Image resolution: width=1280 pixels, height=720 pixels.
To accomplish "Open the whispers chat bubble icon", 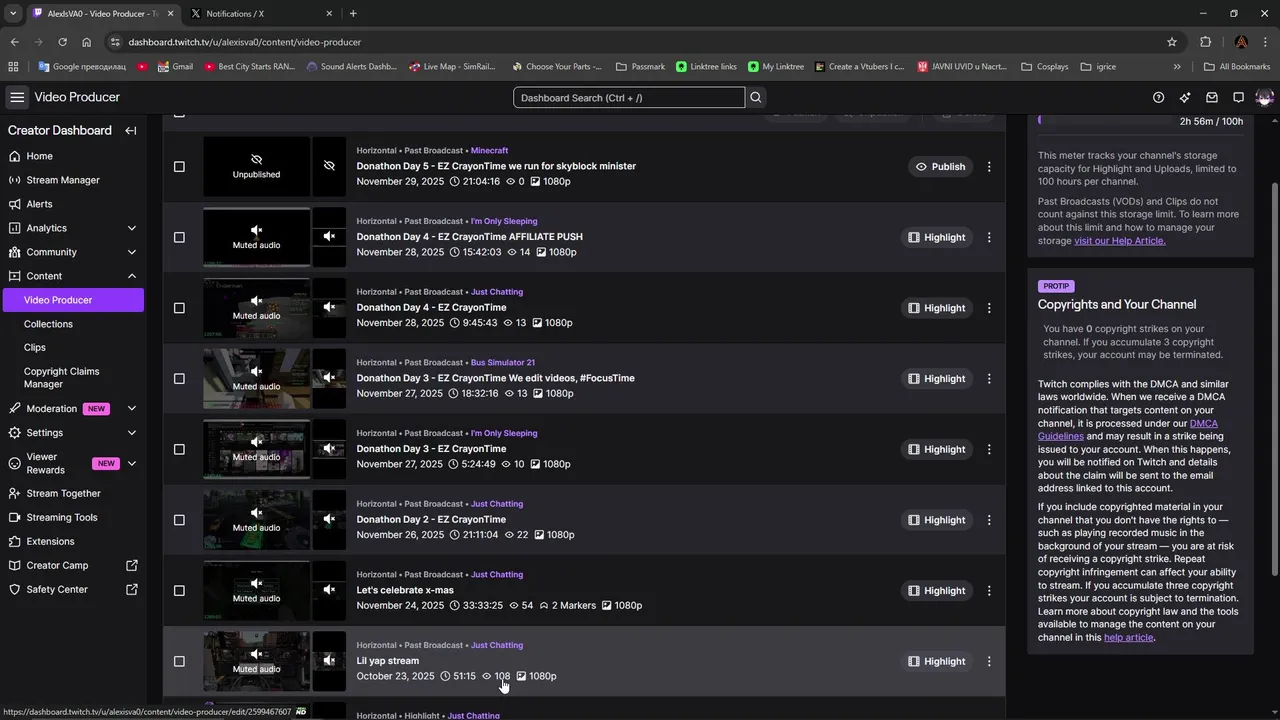I will pyautogui.click(x=1238, y=97).
